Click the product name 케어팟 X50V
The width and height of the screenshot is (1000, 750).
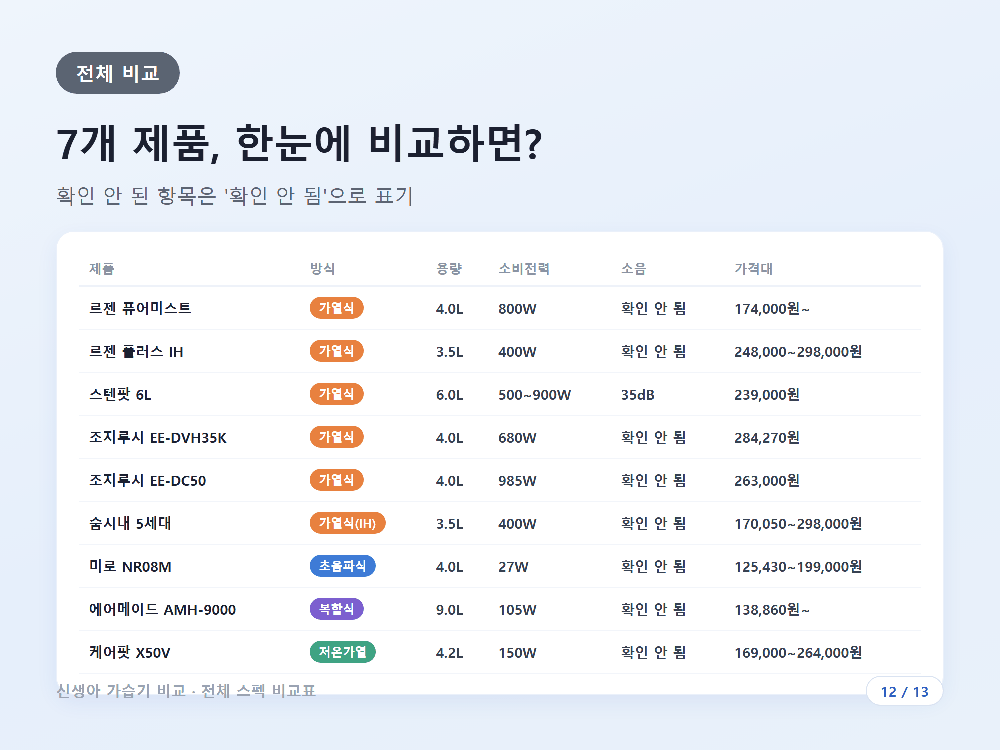pos(129,652)
